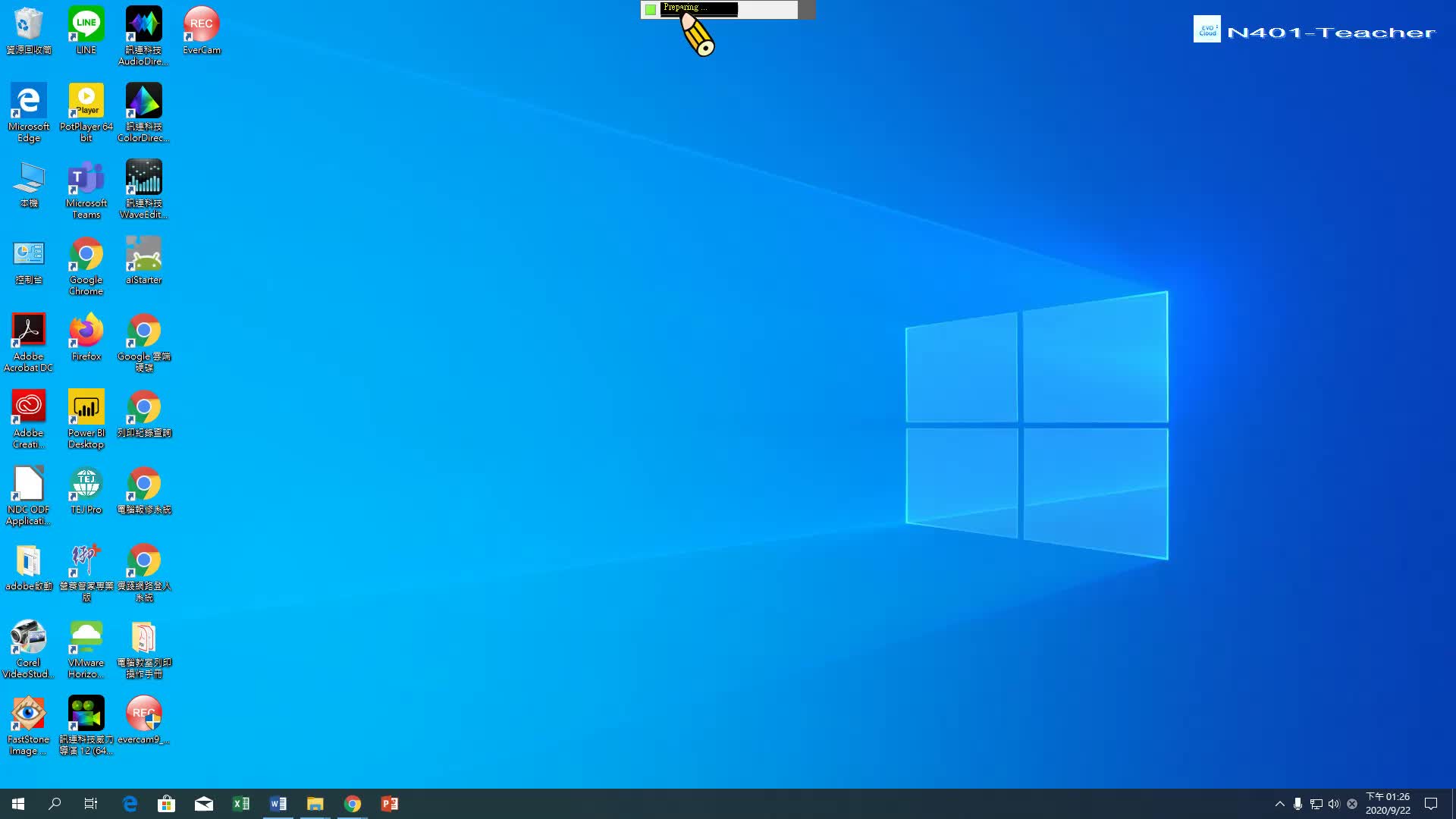Expand the hidden system tray icons
1456x819 pixels.
[x=1279, y=804]
